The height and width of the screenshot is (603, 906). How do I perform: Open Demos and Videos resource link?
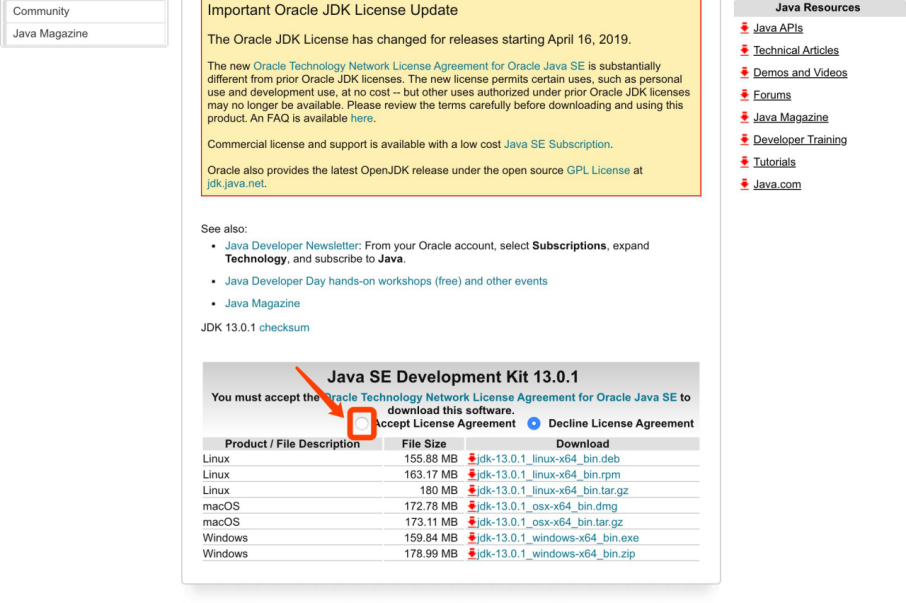[x=800, y=72]
